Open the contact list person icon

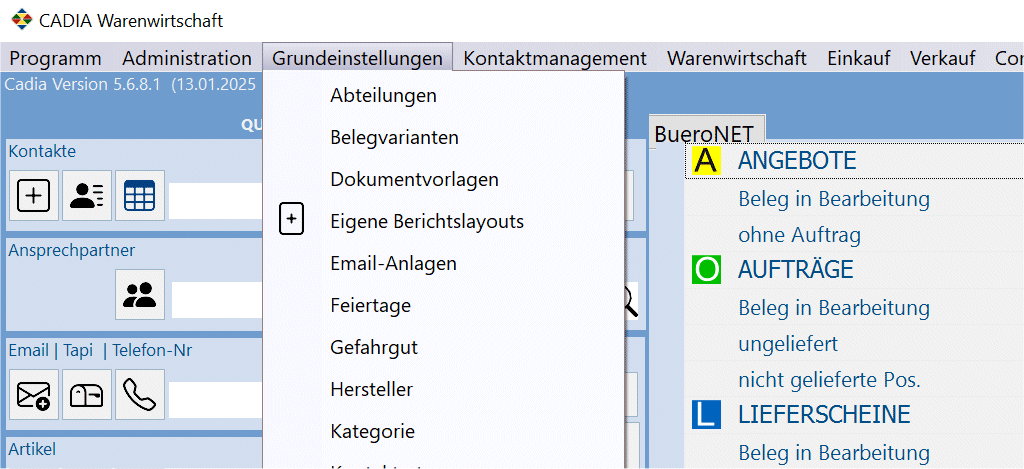coord(87,196)
